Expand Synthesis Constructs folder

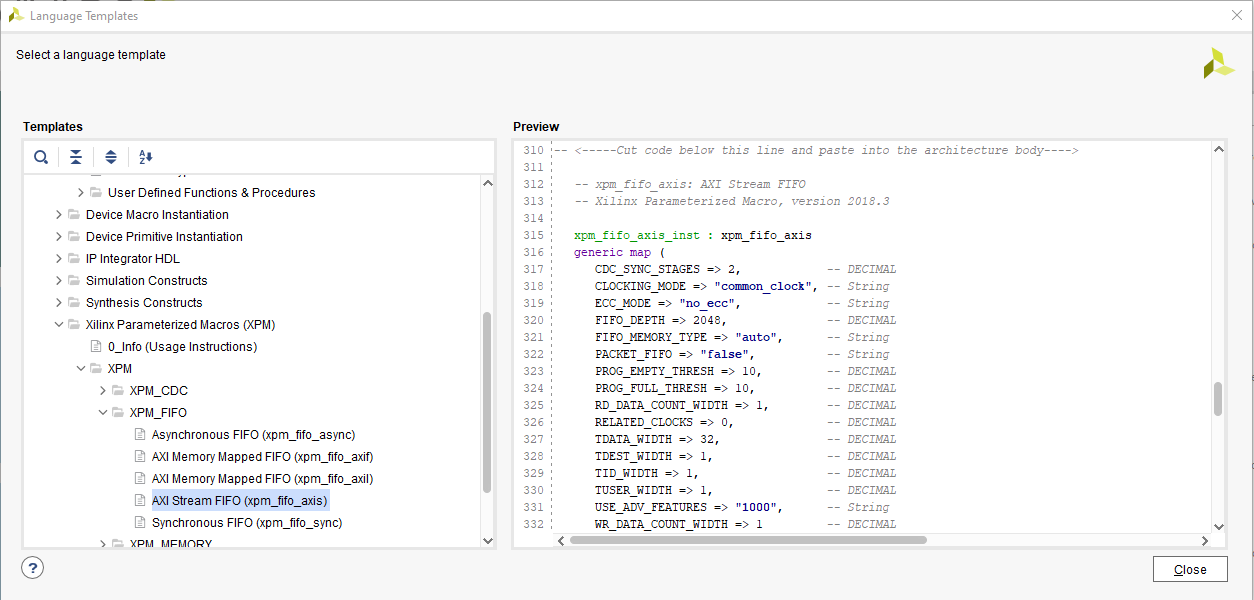[59, 303]
